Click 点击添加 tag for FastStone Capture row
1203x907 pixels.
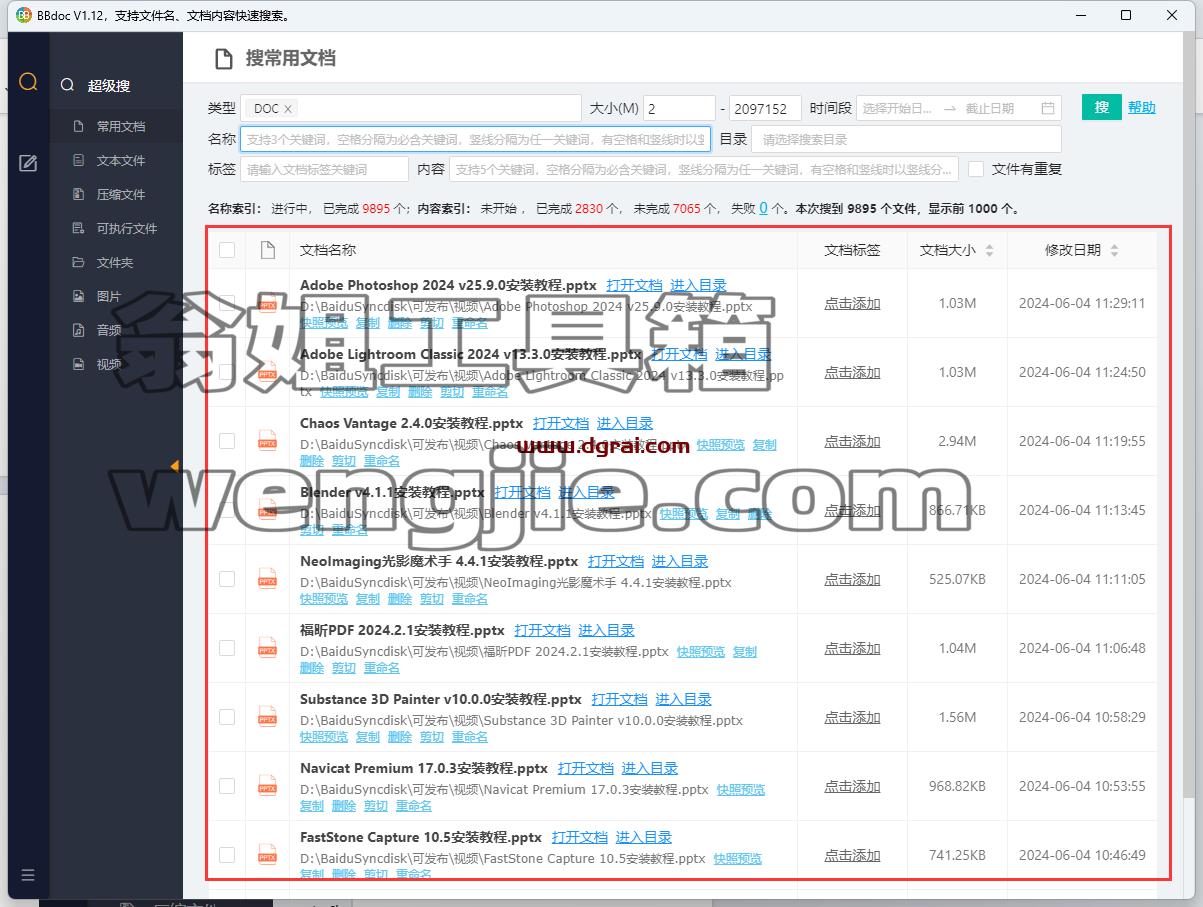click(x=852, y=855)
